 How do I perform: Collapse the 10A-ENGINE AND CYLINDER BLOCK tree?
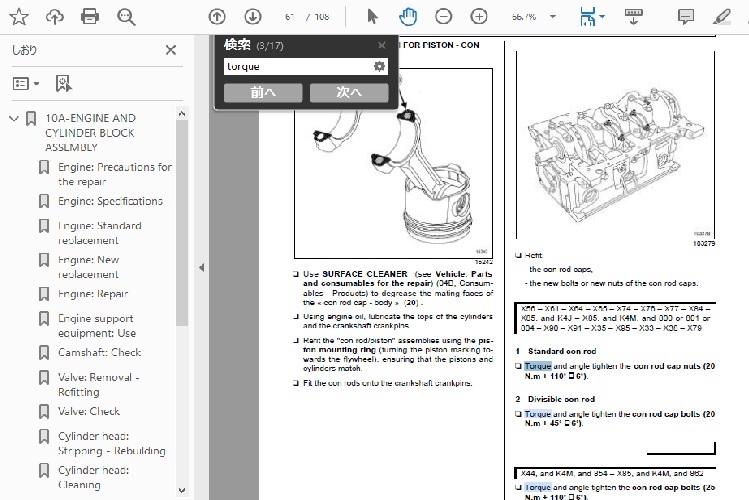click(14, 118)
